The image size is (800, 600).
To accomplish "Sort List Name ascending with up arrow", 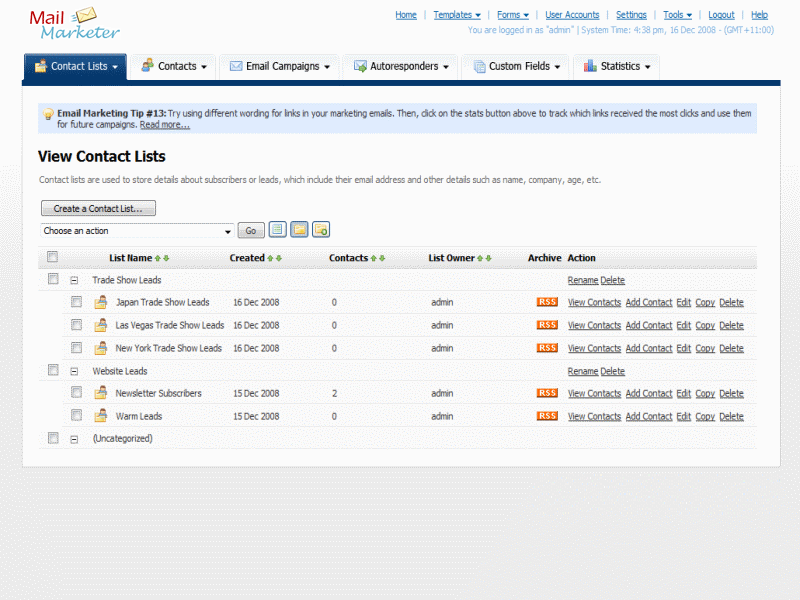I will (158, 258).
